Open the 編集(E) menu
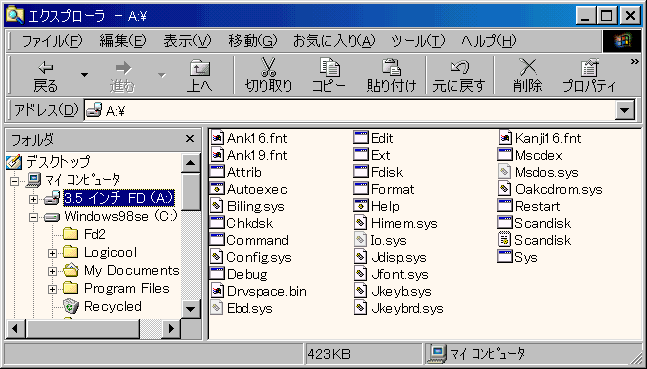This screenshot has height=369, width=647. click(x=123, y=41)
